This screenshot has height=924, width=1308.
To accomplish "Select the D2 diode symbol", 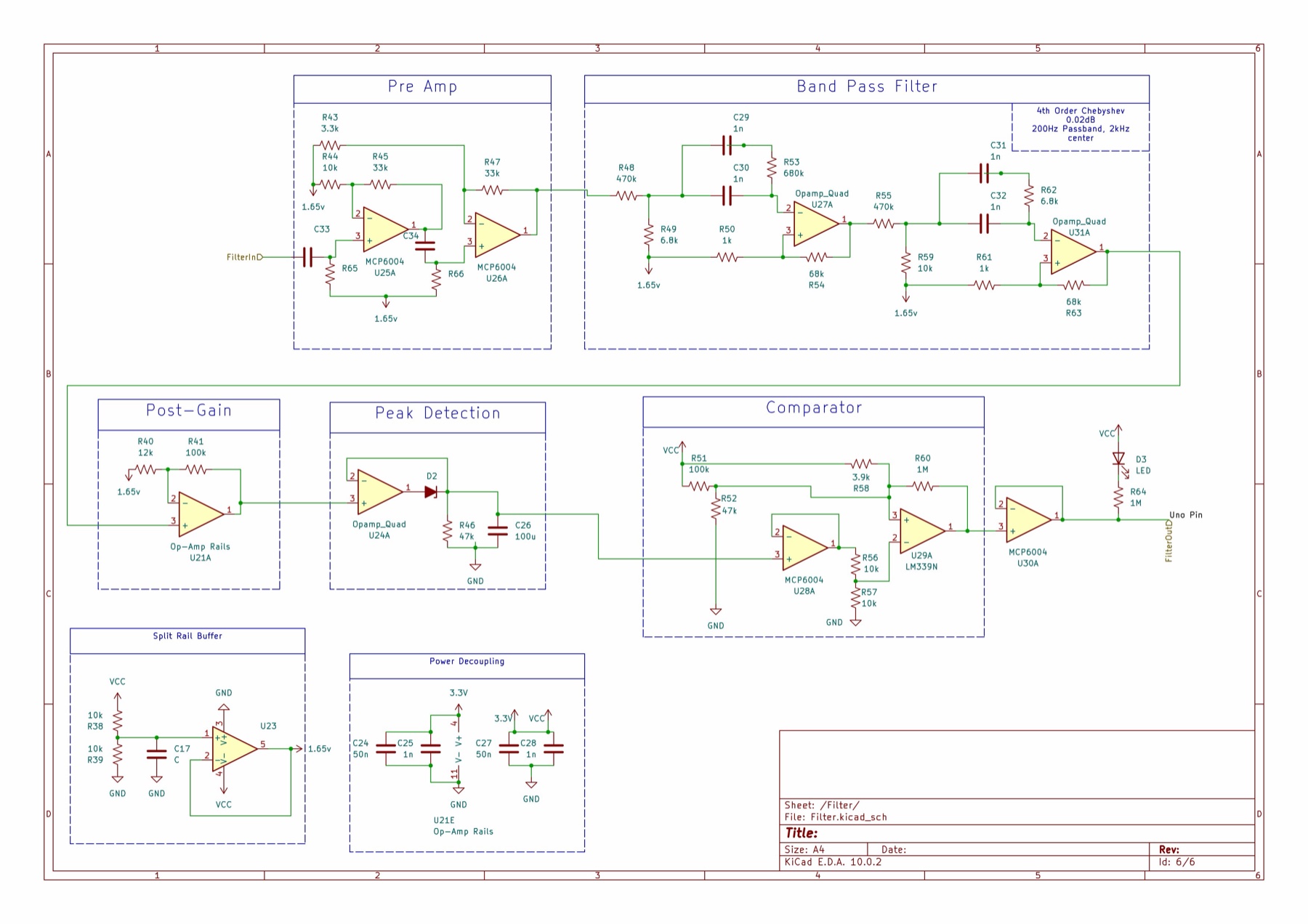I will click(430, 492).
